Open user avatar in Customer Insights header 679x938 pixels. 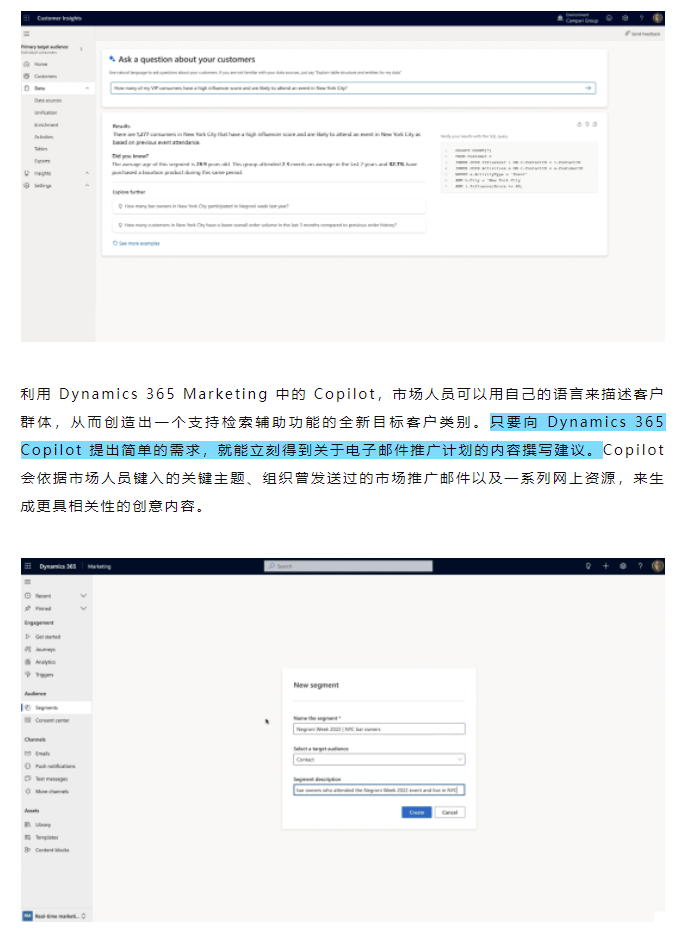pyautogui.click(x=657, y=18)
